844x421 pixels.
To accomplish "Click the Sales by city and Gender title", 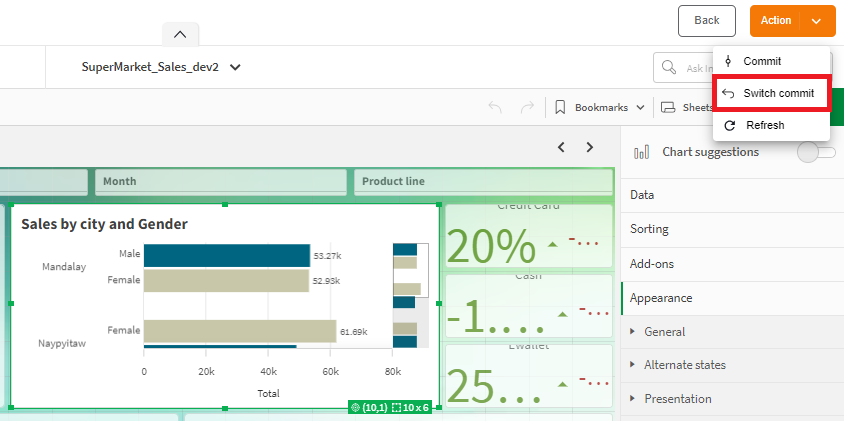I will tap(104, 224).
